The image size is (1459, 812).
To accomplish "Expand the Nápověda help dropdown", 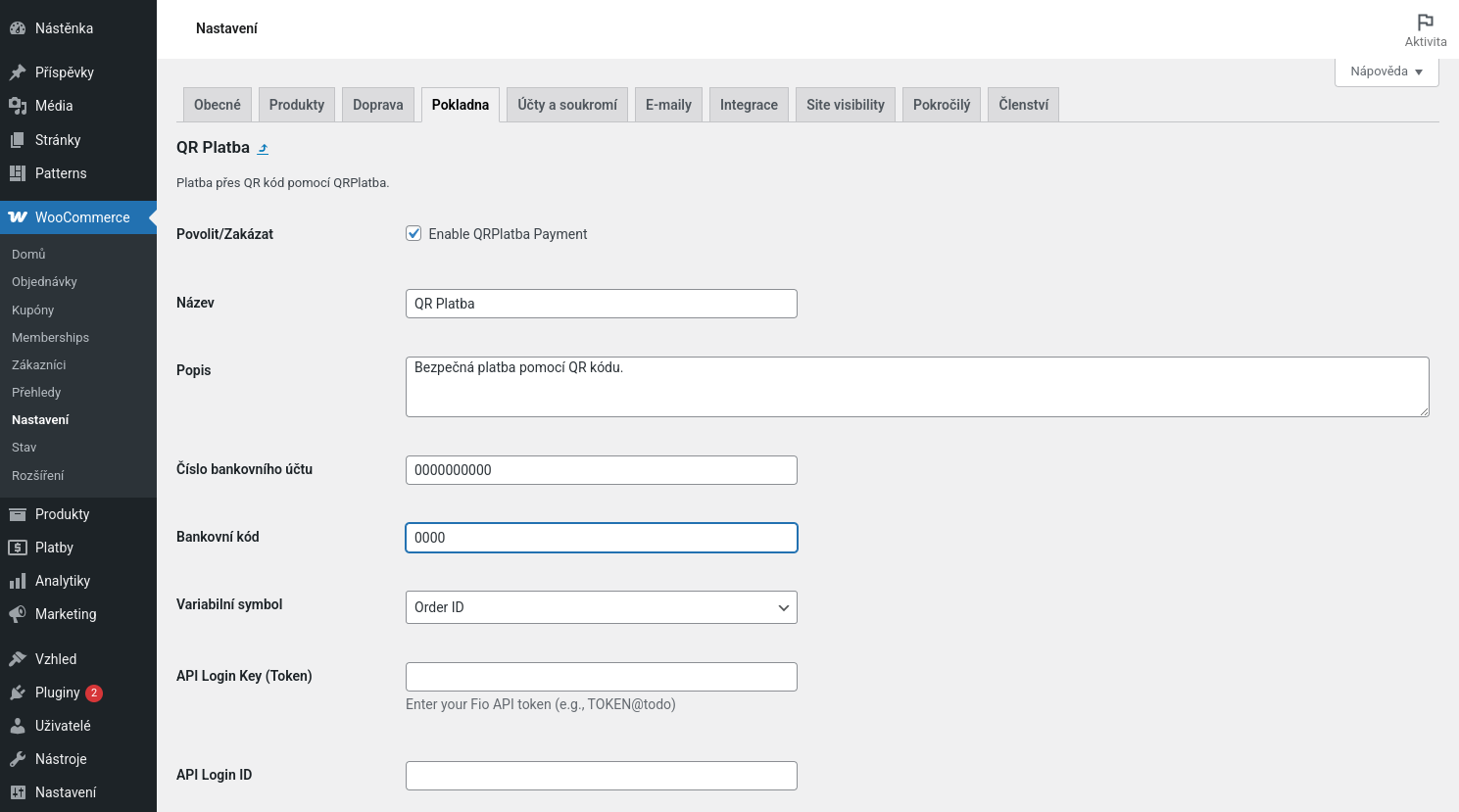I will pos(1386,72).
